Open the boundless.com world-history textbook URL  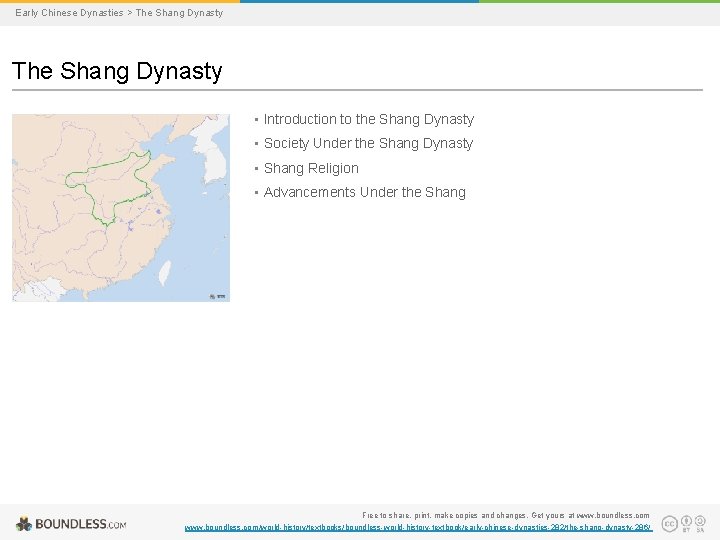418,528
